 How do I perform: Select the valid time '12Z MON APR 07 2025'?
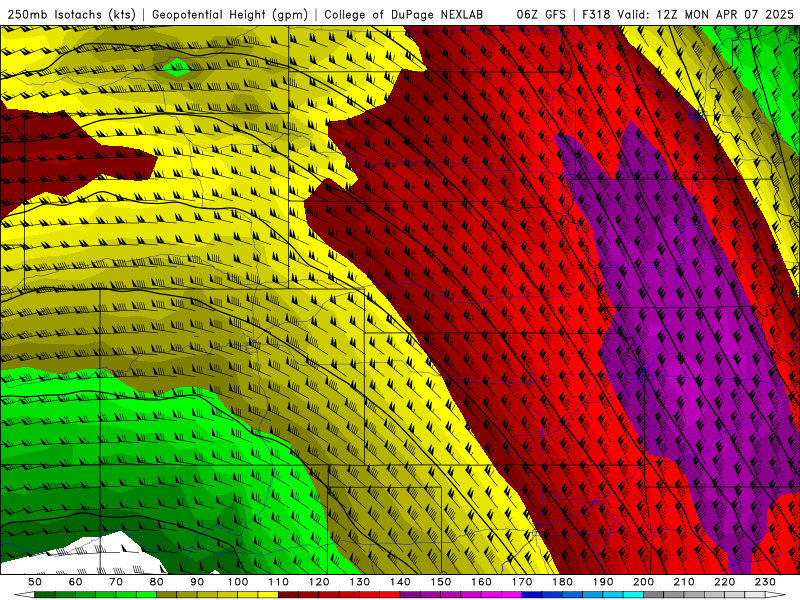click(x=725, y=14)
